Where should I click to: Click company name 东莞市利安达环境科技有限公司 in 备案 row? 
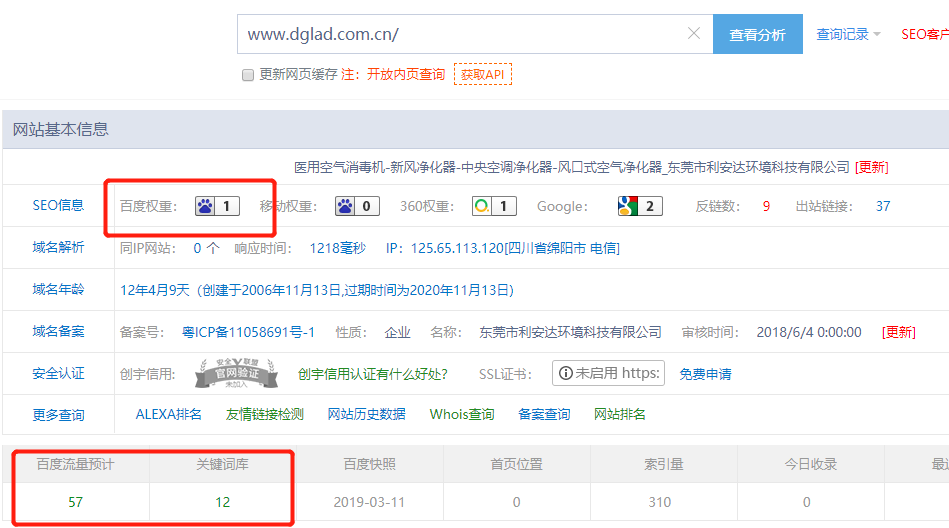[570, 332]
